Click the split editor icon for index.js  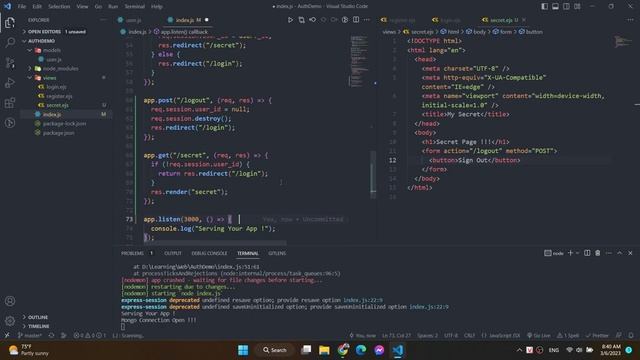click(356, 20)
